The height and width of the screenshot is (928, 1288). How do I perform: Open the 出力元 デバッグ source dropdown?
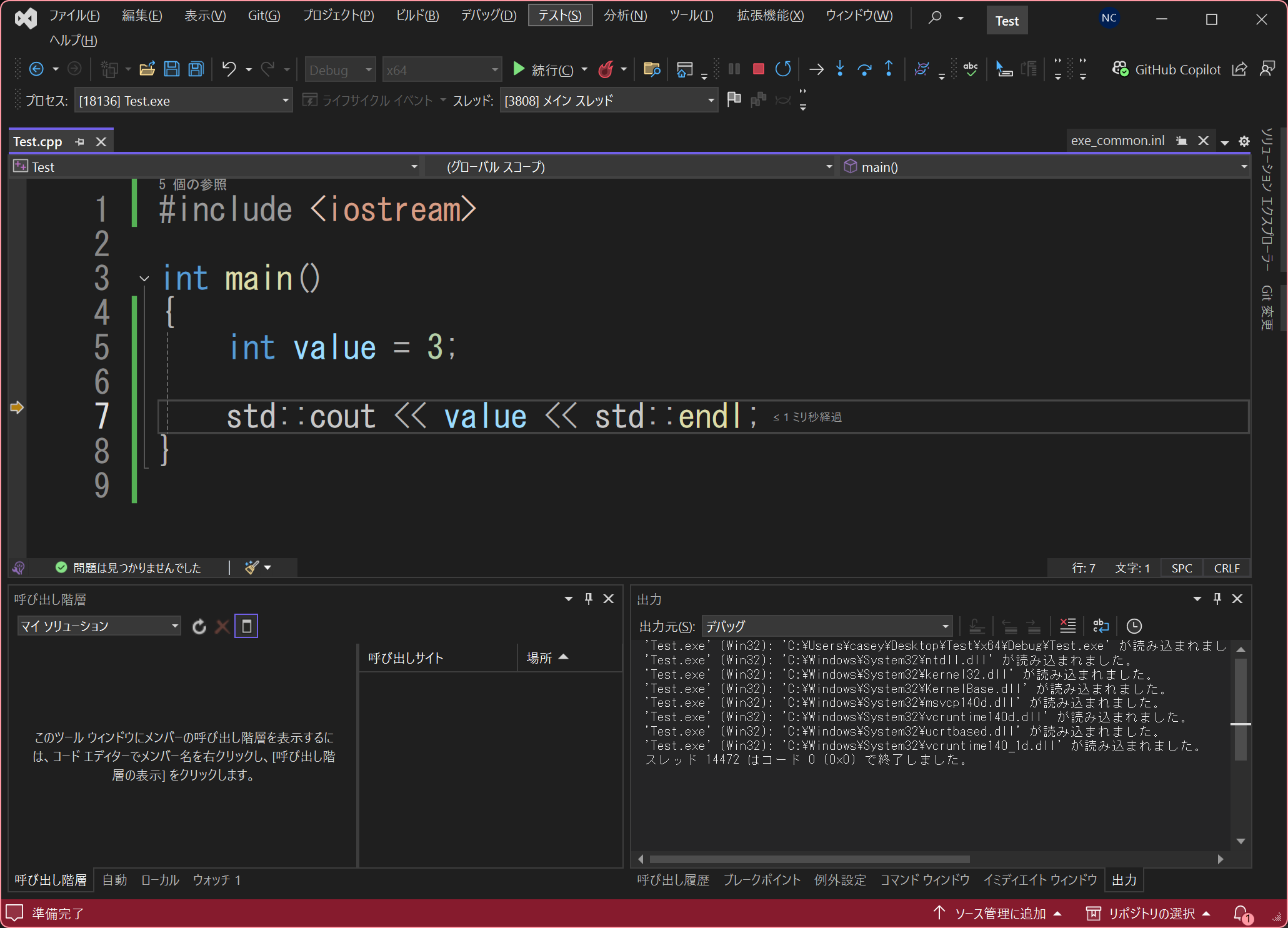[x=827, y=626]
